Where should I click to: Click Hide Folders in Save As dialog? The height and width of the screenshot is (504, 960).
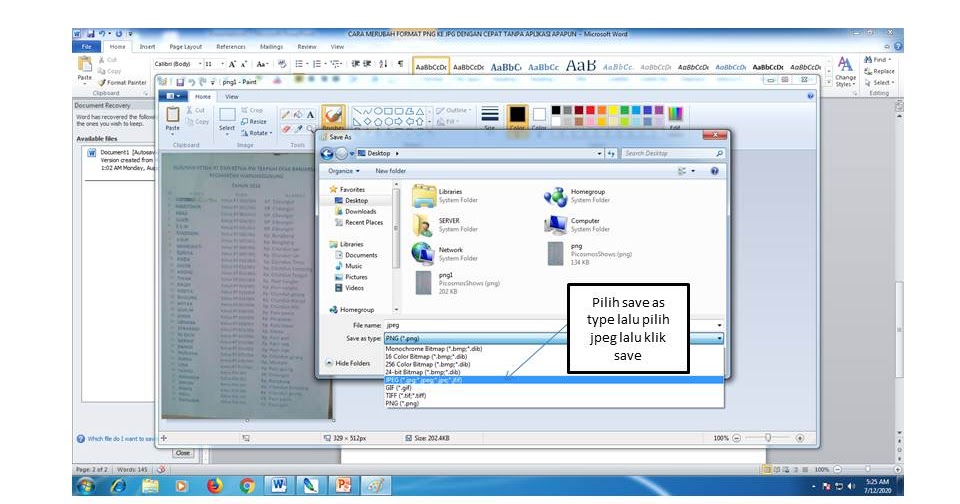pyautogui.click(x=348, y=363)
